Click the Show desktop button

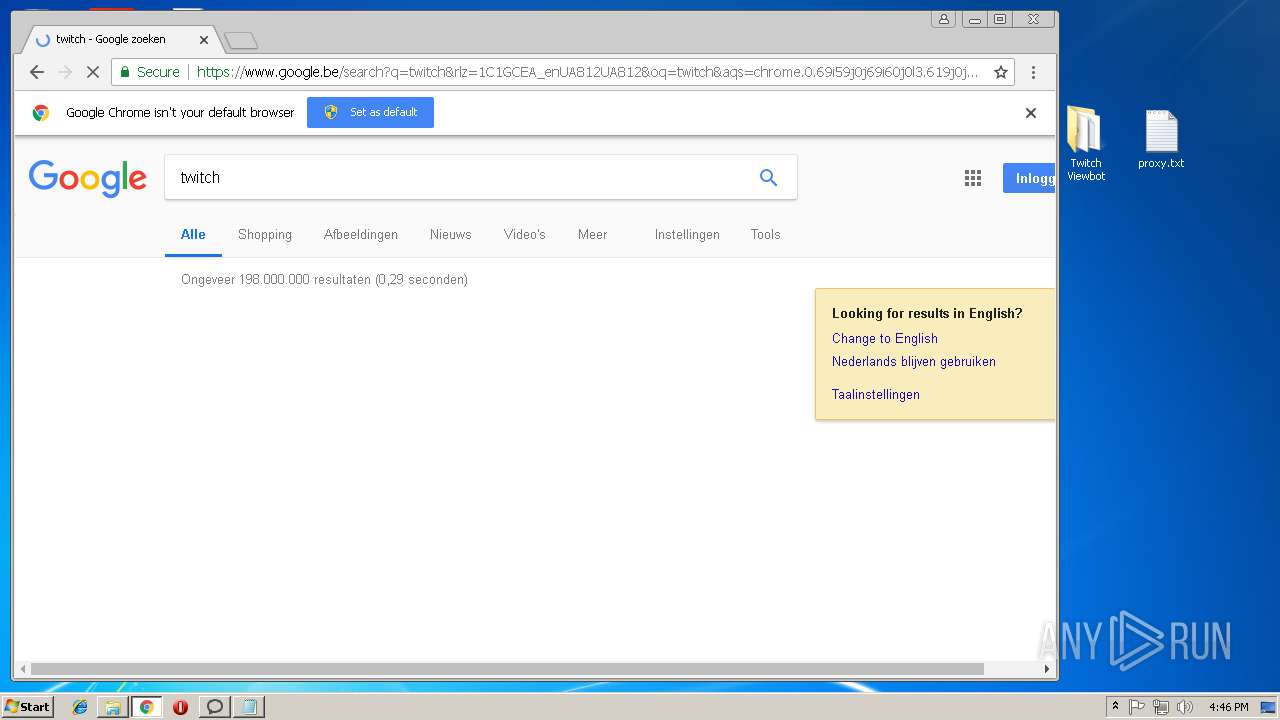[1269, 707]
